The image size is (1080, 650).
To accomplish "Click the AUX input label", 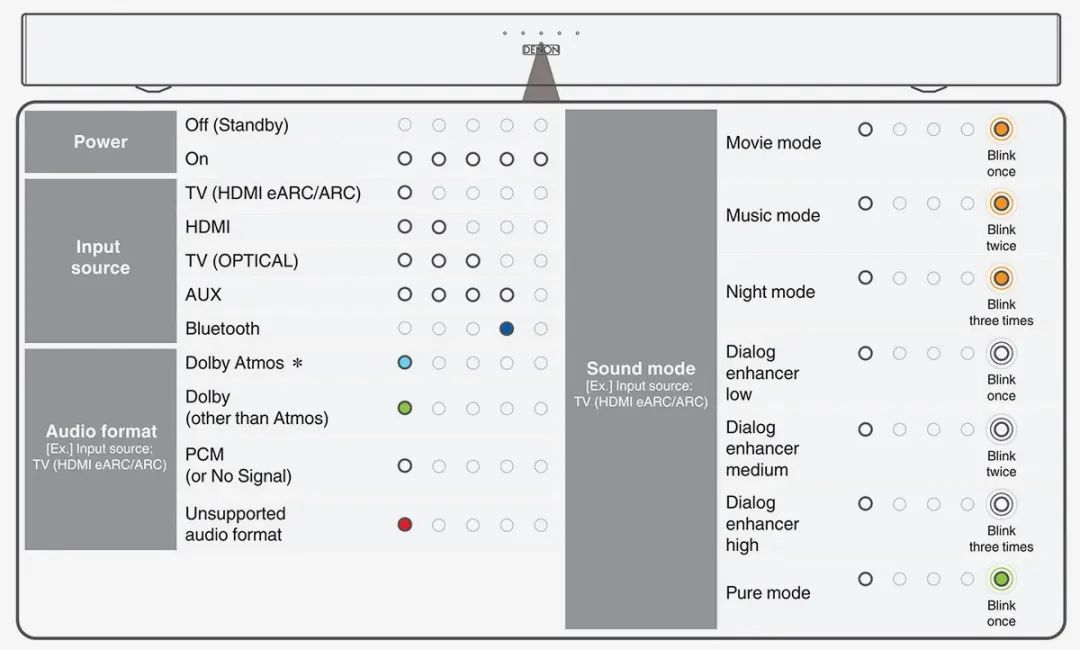I will point(203,295).
